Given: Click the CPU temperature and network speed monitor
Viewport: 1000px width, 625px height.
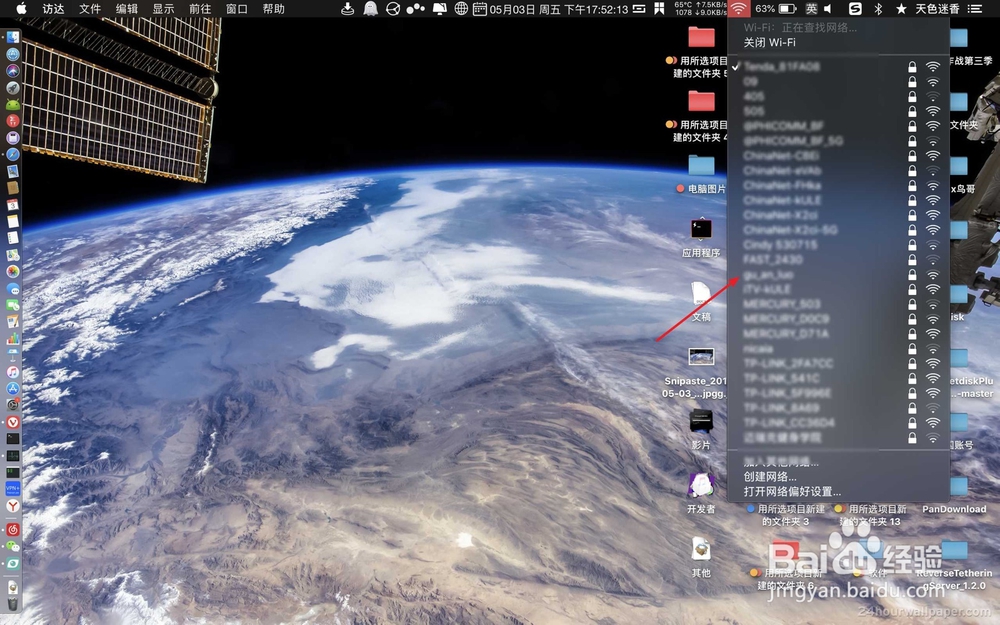Looking at the screenshot, I should coord(700,9).
